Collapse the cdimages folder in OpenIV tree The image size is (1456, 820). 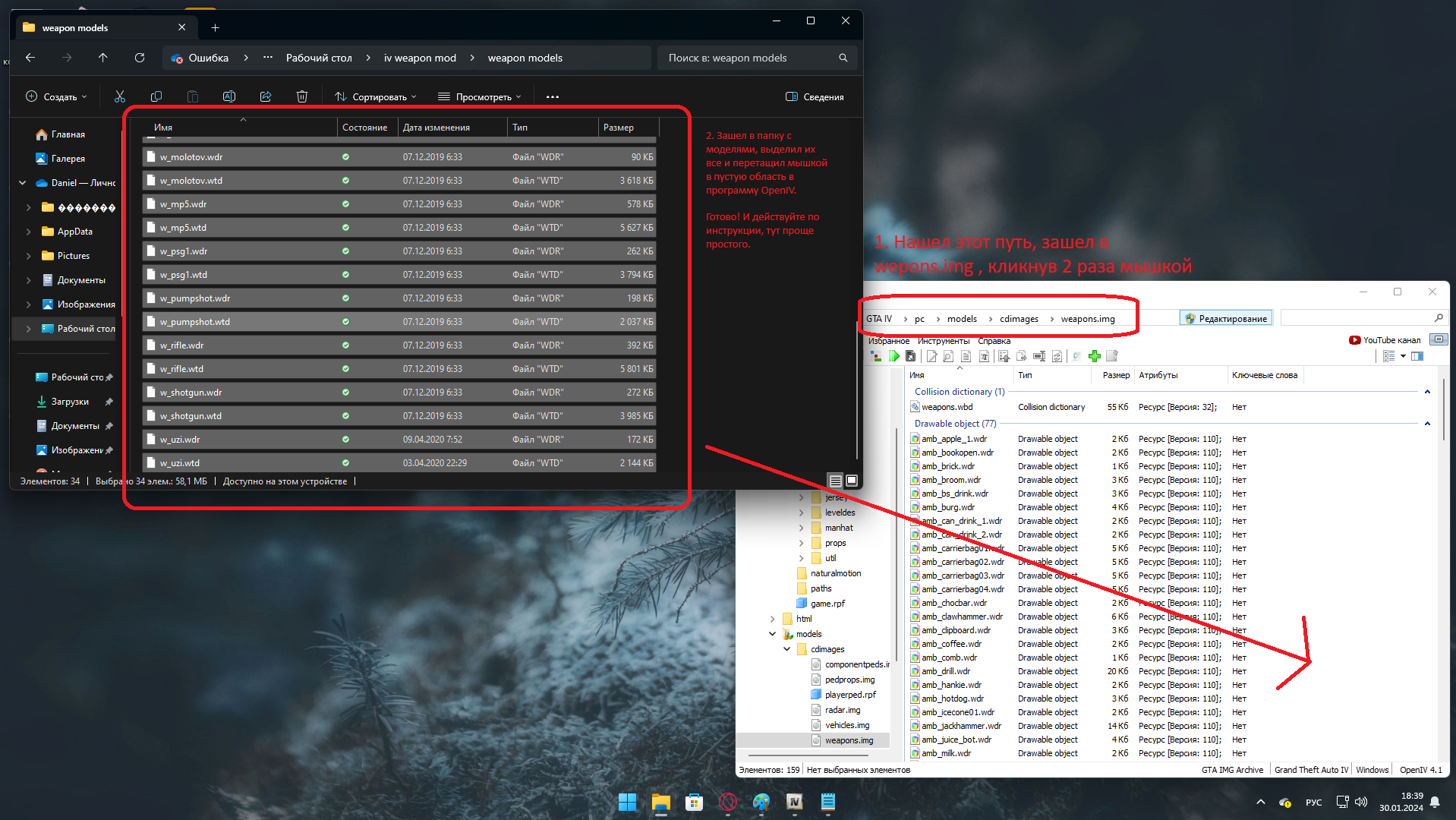[787, 649]
